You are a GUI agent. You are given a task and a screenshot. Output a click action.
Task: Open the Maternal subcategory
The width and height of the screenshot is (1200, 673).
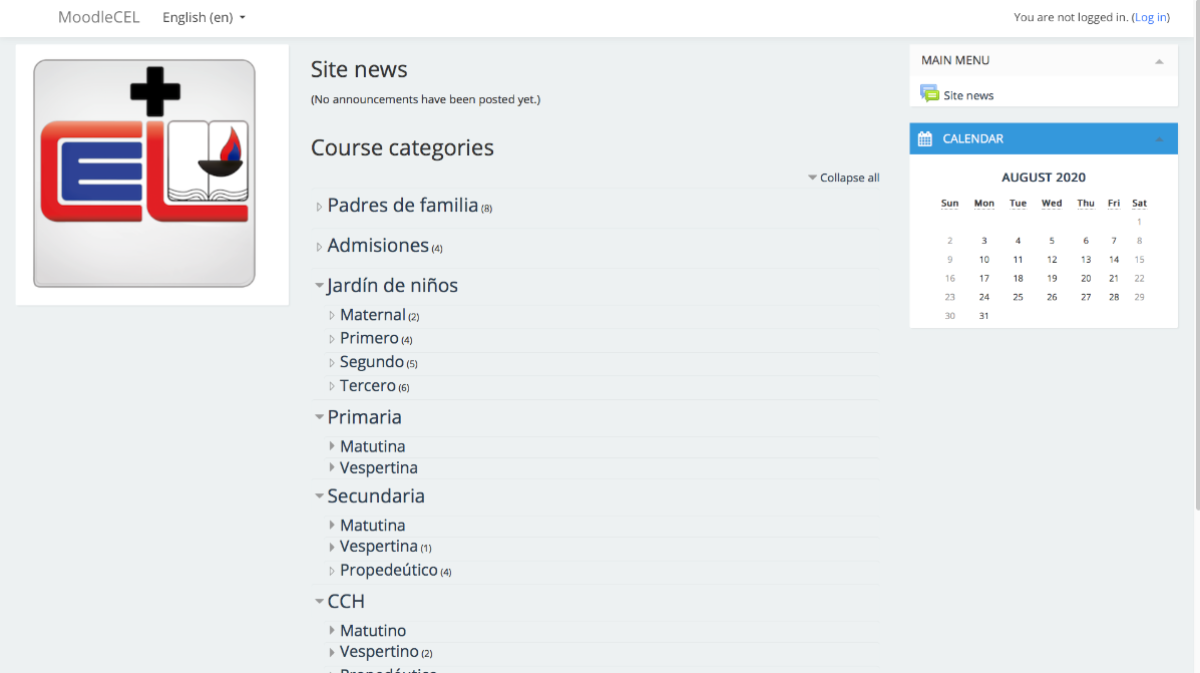372,315
